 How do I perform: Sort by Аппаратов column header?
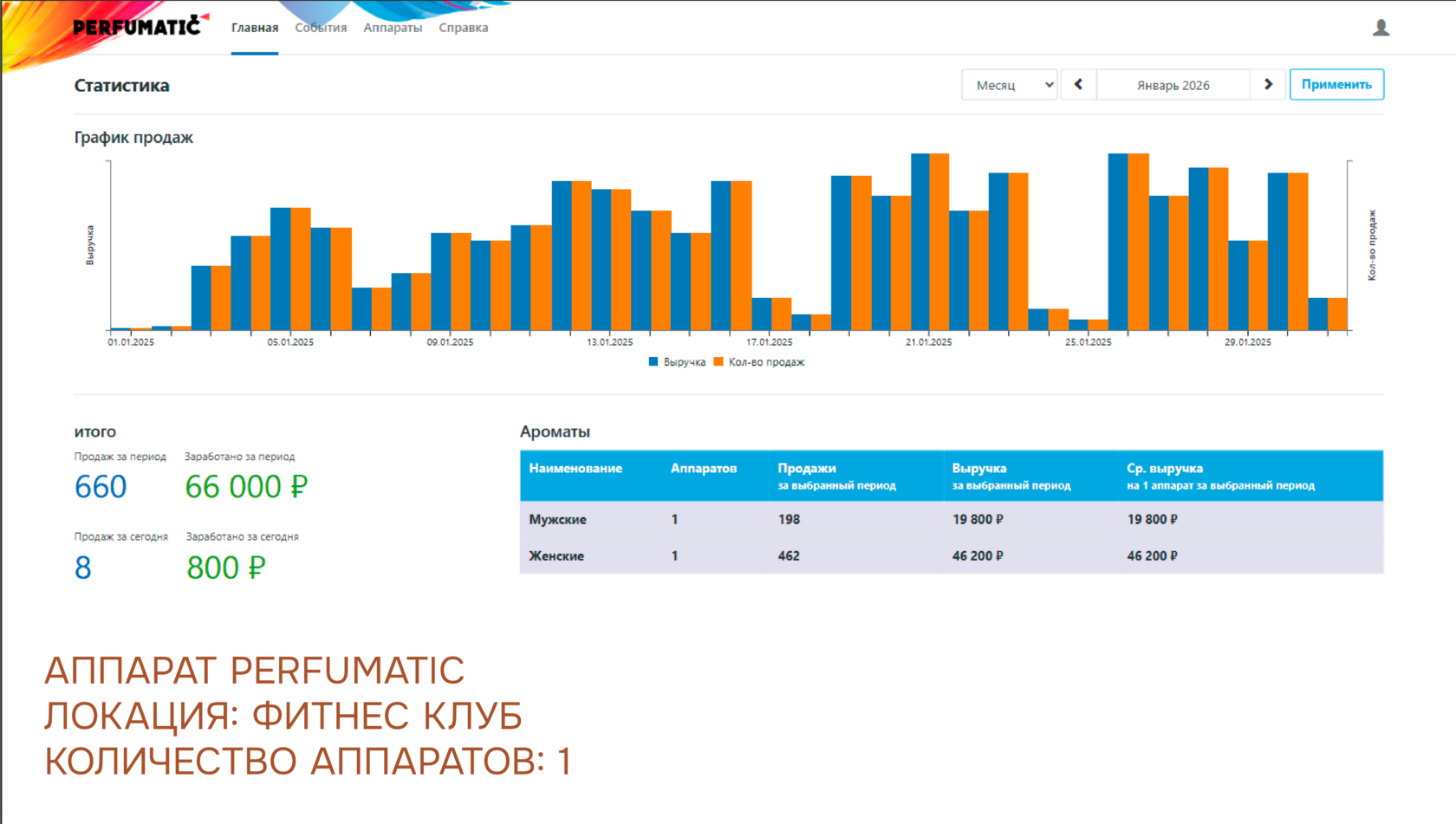point(704,469)
